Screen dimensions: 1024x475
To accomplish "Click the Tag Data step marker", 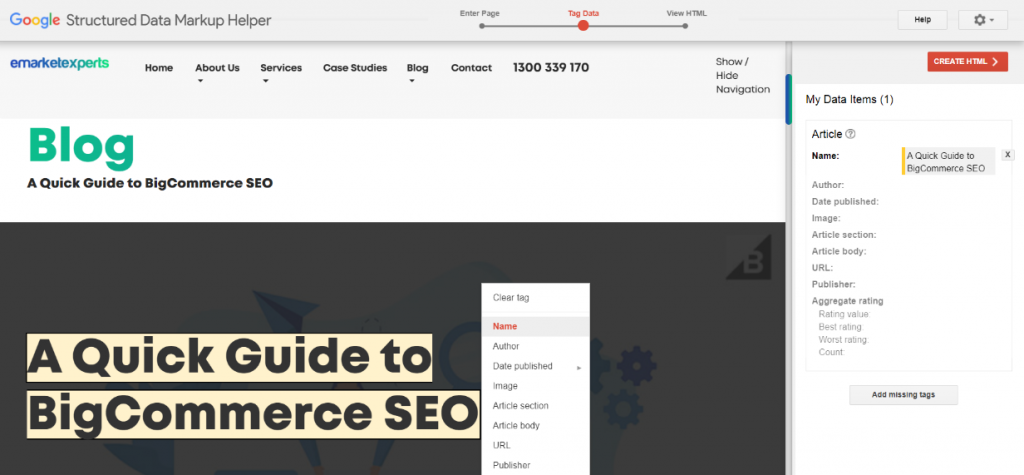I will coord(583,25).
